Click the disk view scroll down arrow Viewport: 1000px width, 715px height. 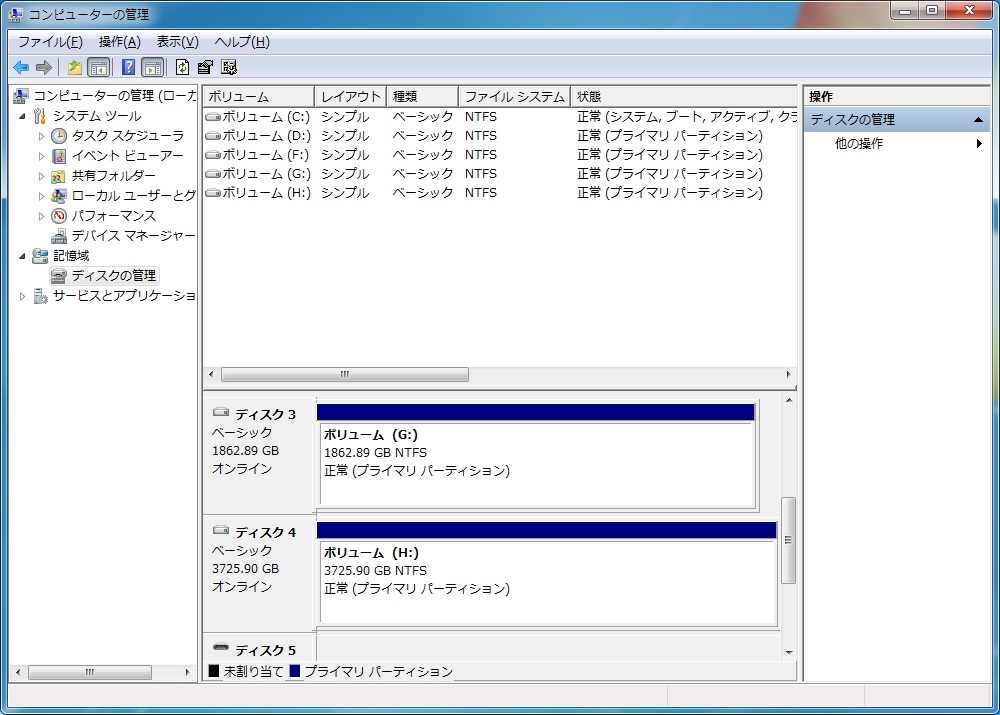[x=789, y=653]
